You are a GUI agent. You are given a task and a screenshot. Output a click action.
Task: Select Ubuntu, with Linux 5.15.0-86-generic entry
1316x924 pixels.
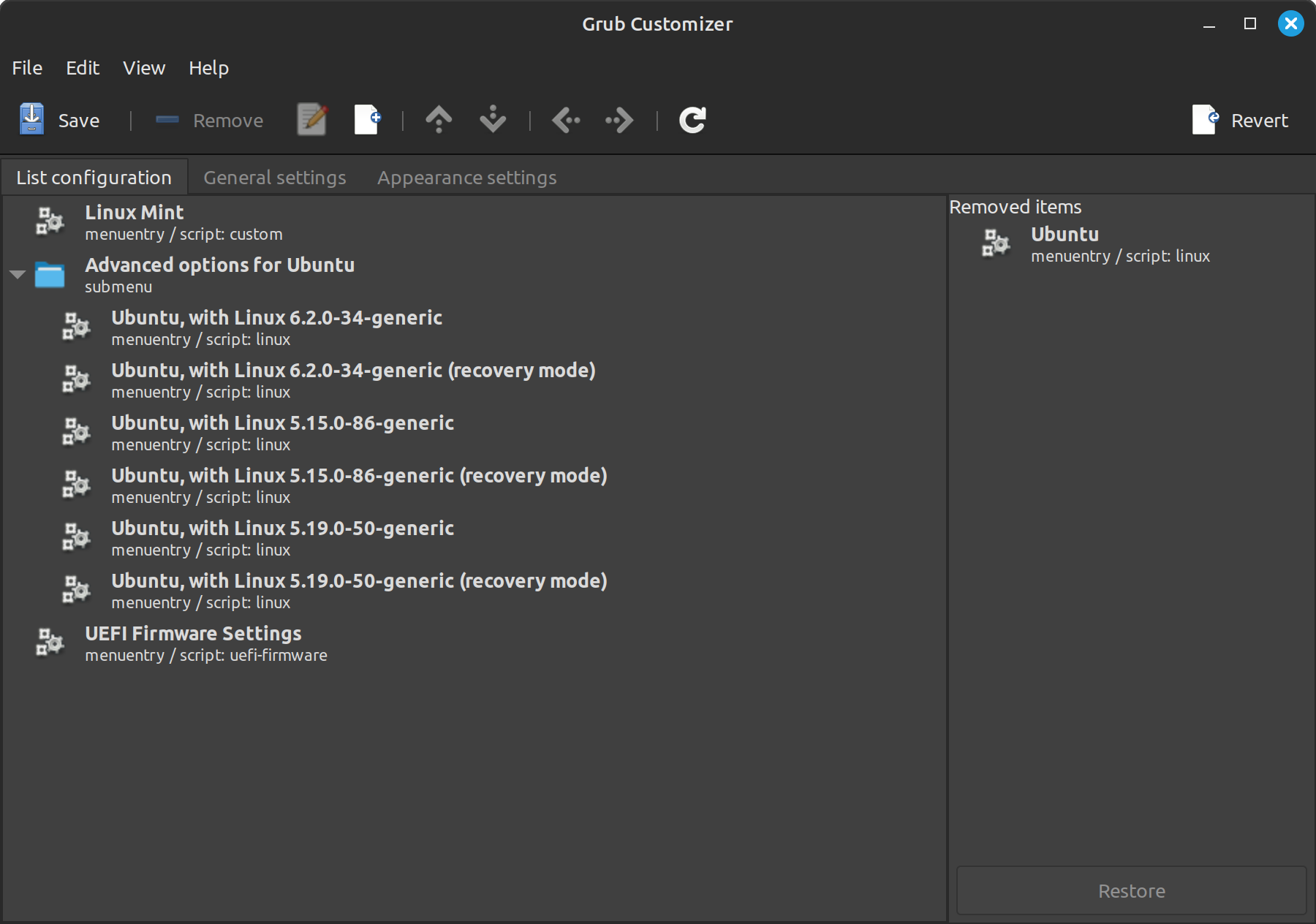click(x=474, y=433)
